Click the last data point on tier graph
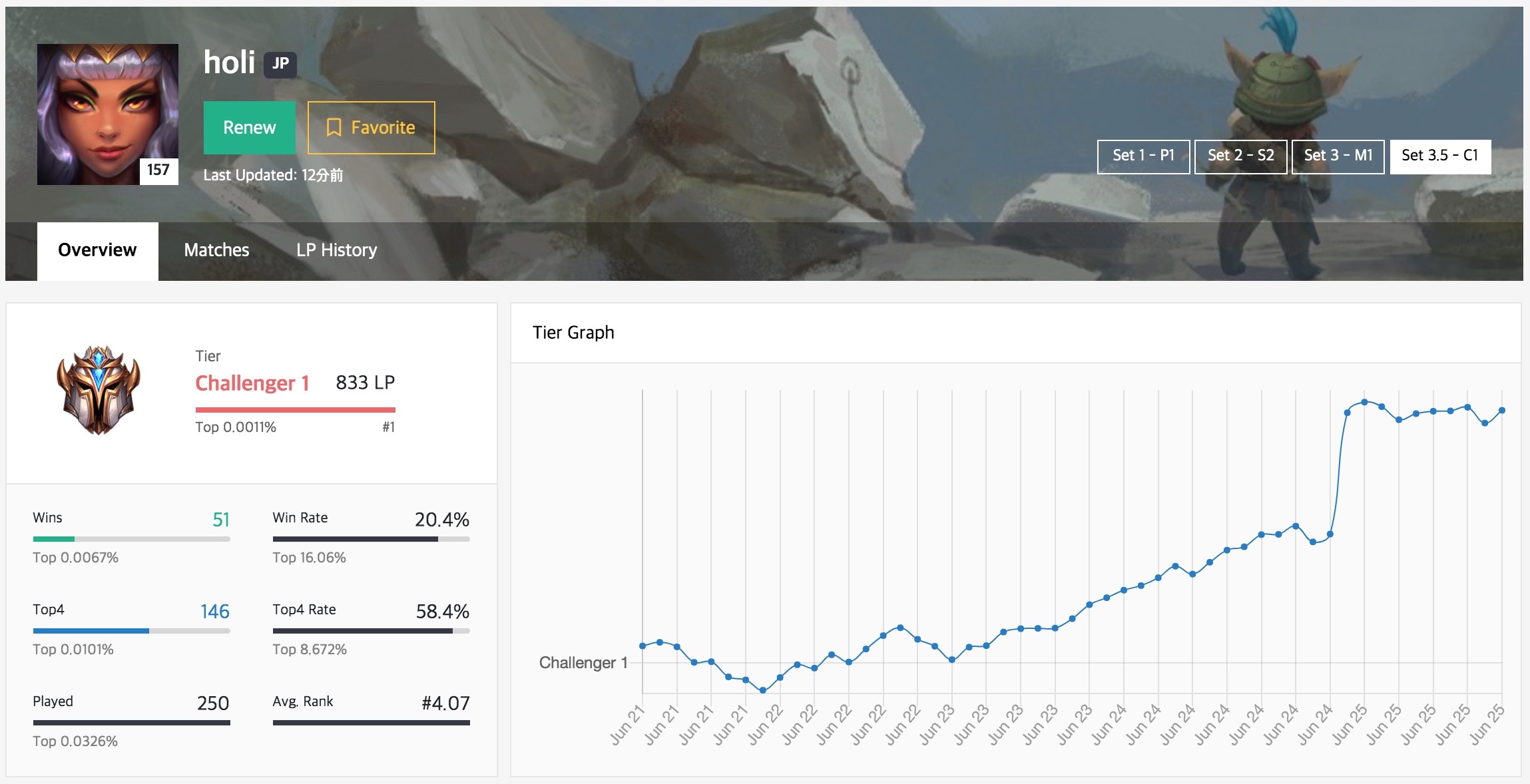 click(x=1502, y=411)
